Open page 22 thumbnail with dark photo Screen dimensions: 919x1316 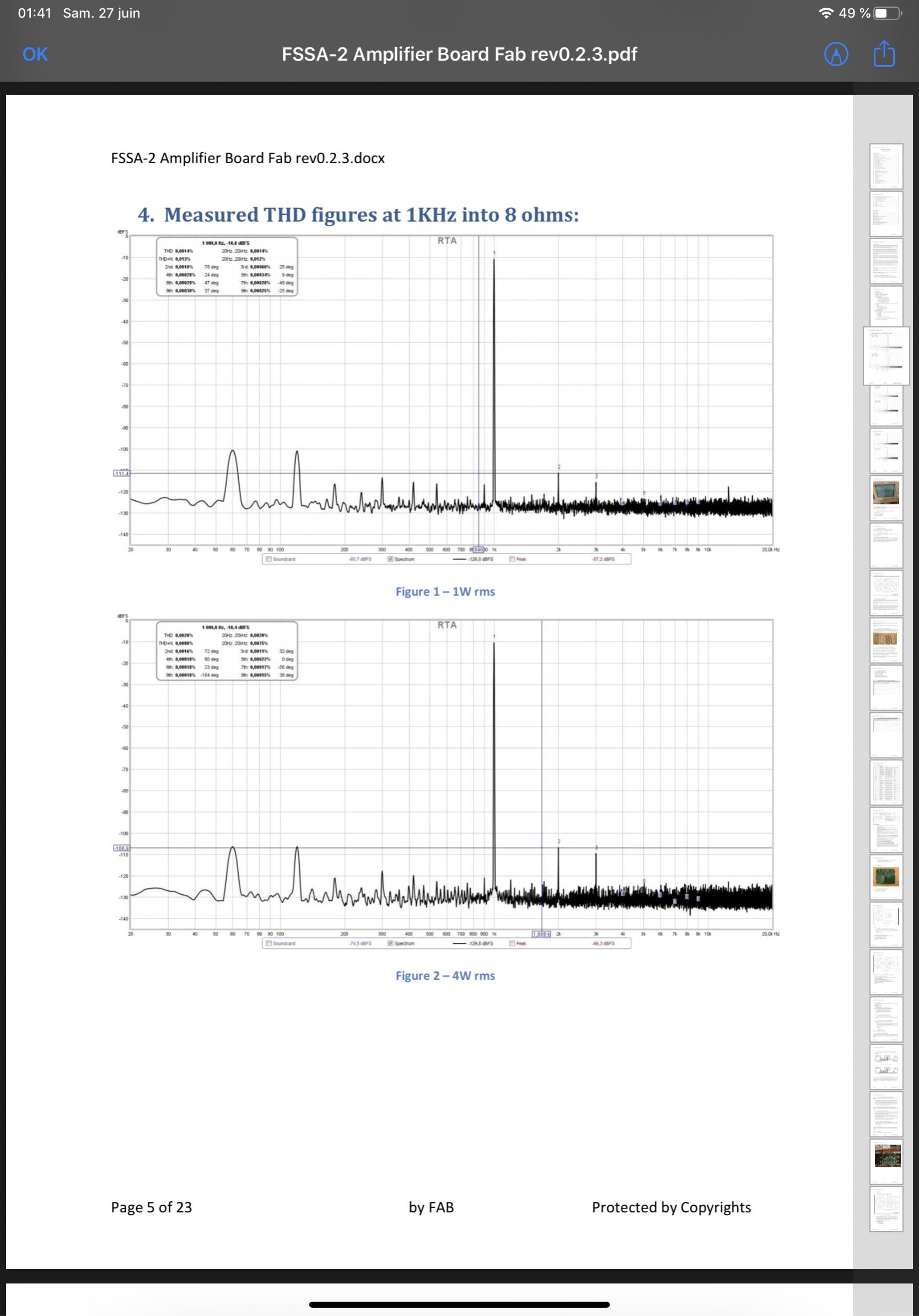click(x=886, y=1161)
